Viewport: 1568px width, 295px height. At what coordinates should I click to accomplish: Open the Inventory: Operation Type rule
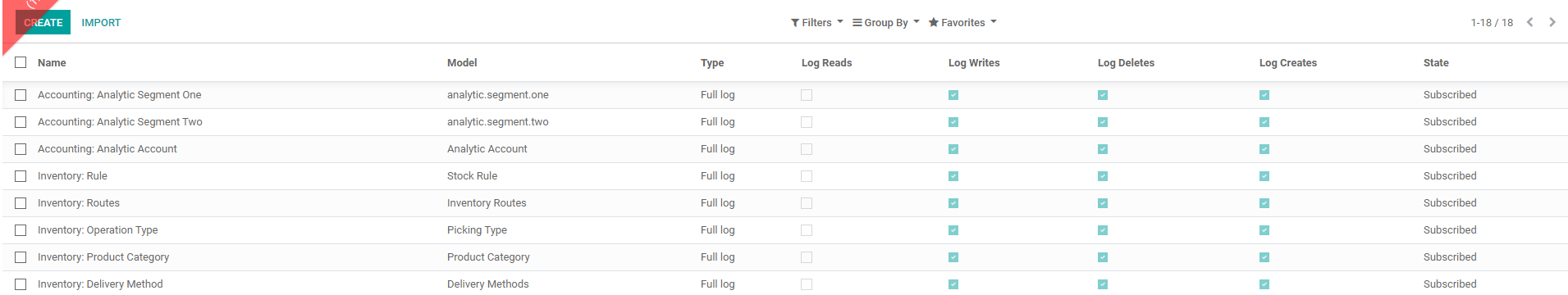pos(98,230)
